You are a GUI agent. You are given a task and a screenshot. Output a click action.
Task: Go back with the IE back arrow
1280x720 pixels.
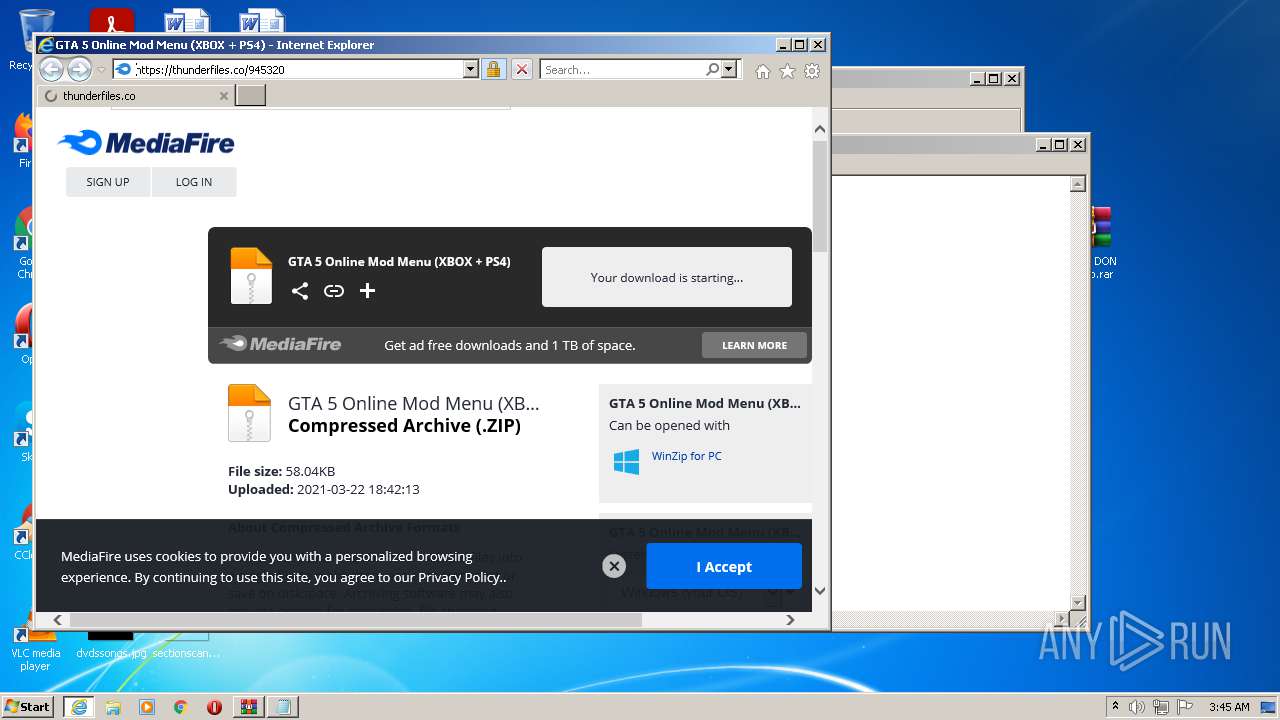(51, 69)
